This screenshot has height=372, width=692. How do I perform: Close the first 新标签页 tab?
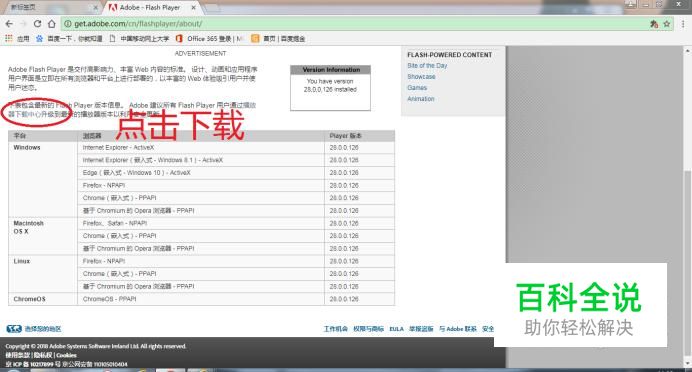click(x=95, y=8)
